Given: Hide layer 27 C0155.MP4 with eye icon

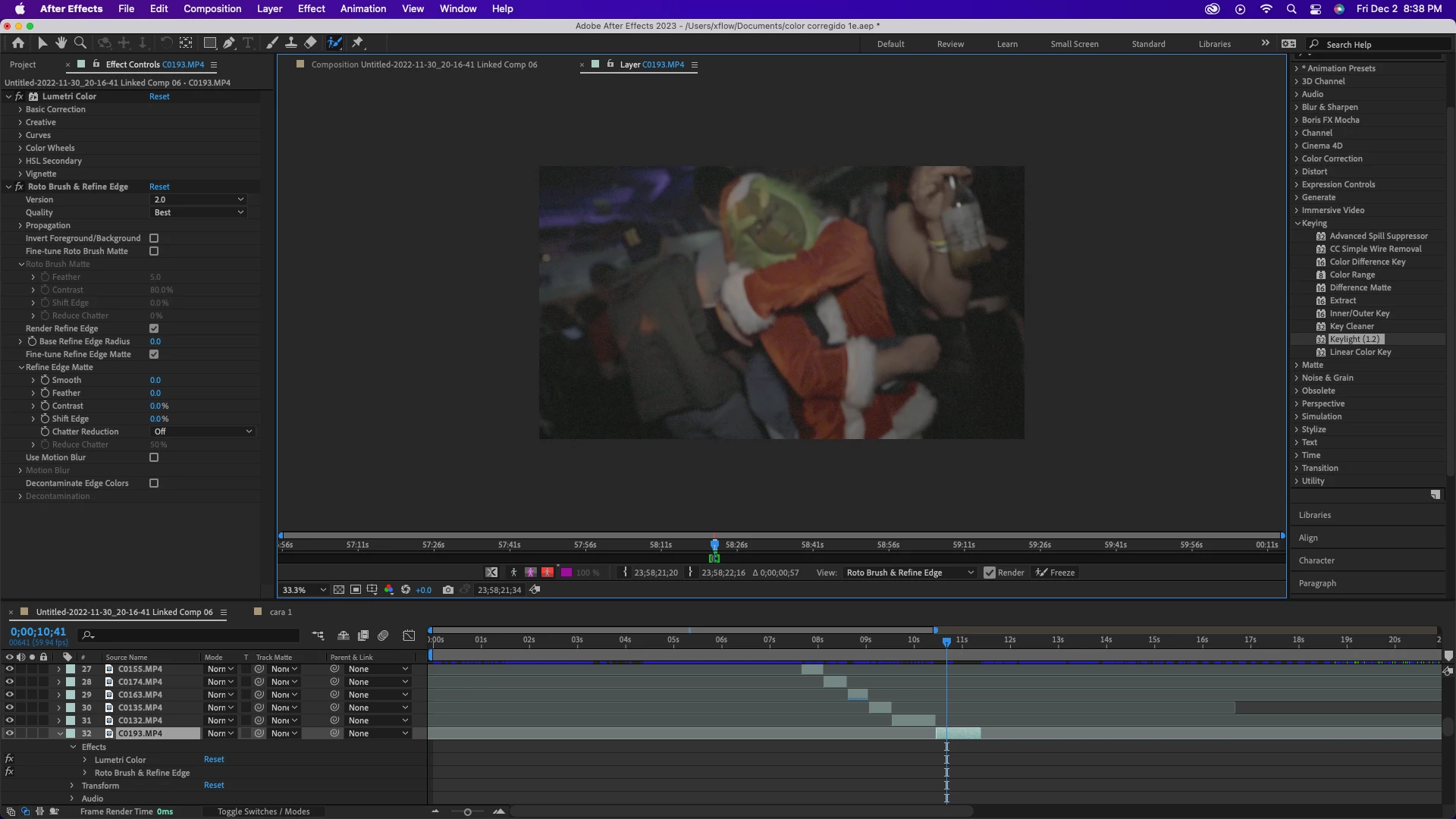Looking at the screenshot, I should (x=9, y=669).
